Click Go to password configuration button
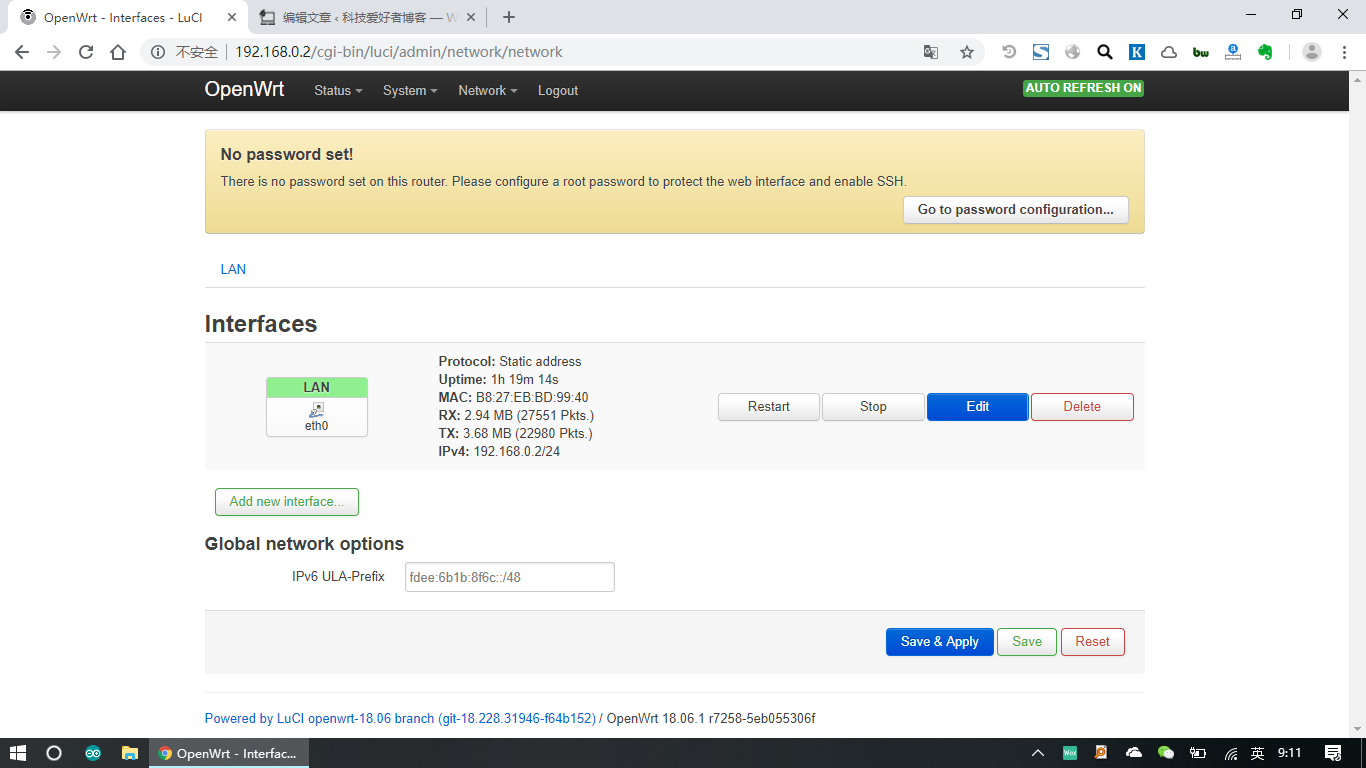1366x768 pixels. pos(1015,209)
